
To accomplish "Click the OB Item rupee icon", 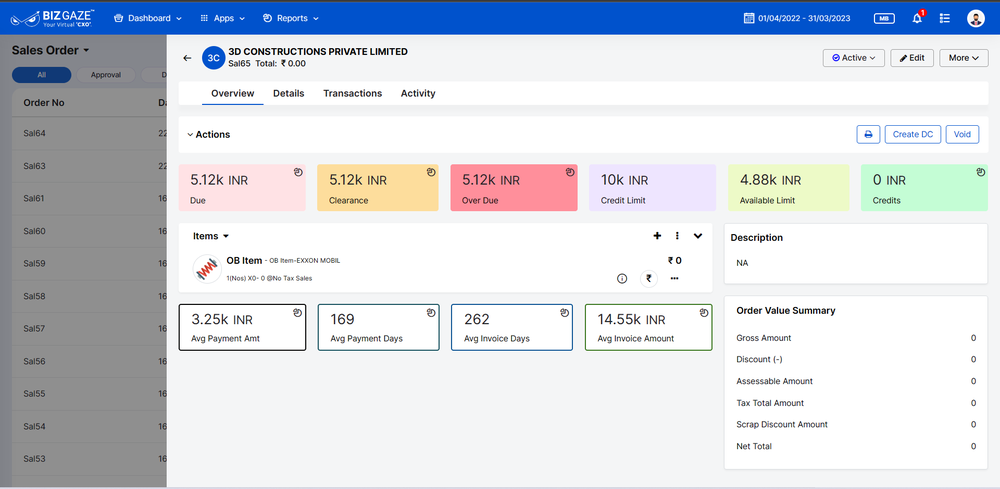I will [649, 279].
